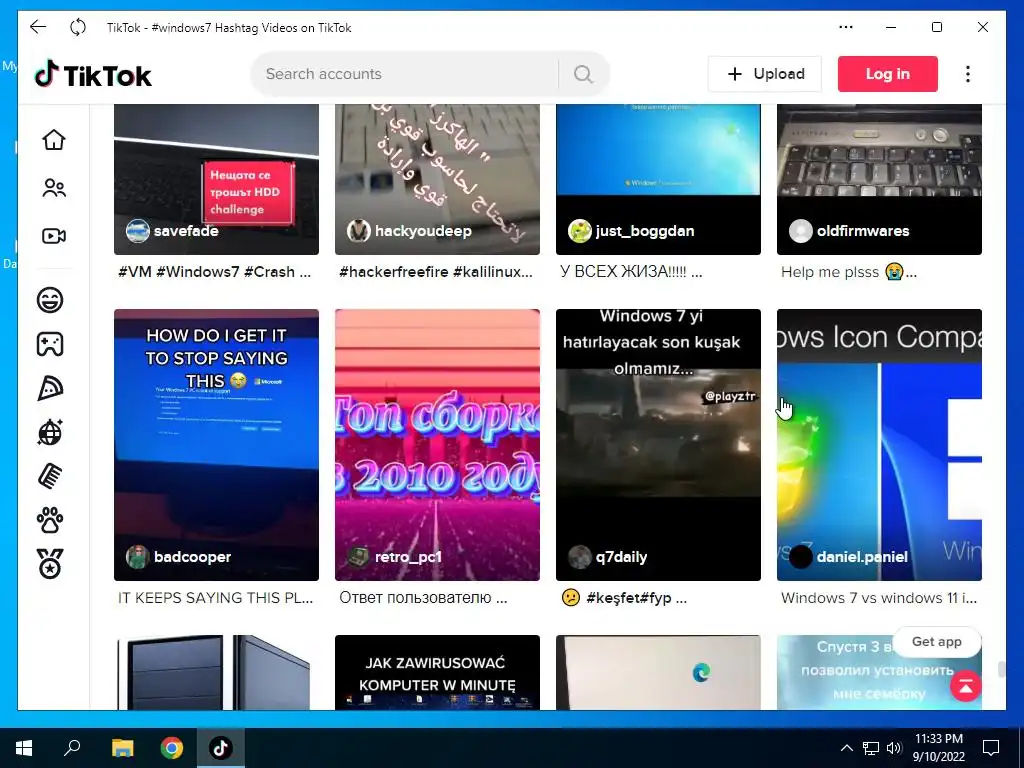This screenshot has width=1024, height=768.
Task: Open the savefade HDD challenge video thumbnail
Action: (216, 179)
